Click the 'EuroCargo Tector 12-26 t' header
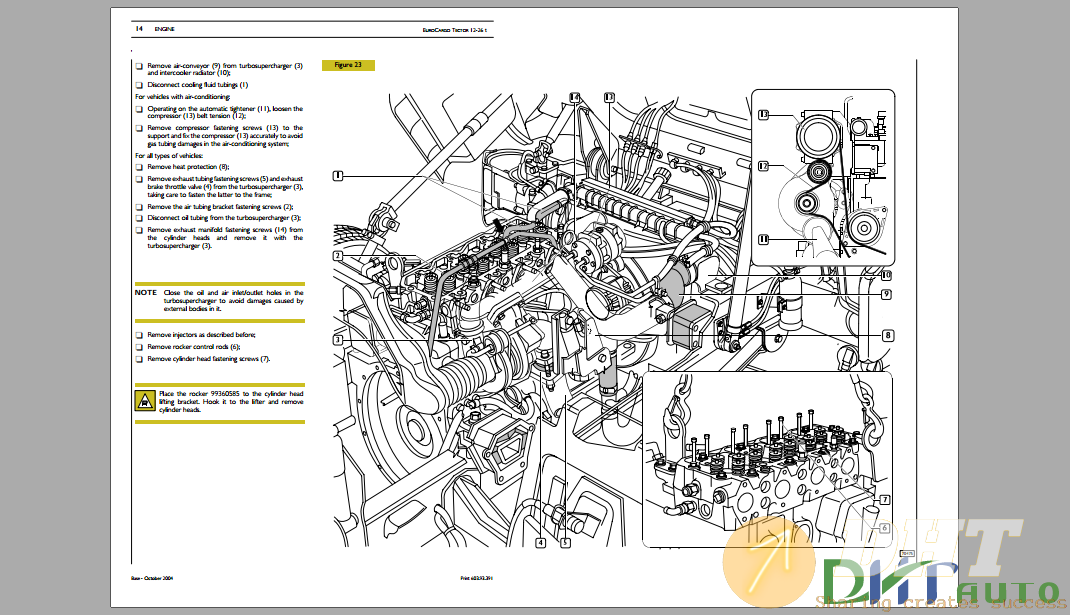 pyautogui.click(x=454, y=31)
